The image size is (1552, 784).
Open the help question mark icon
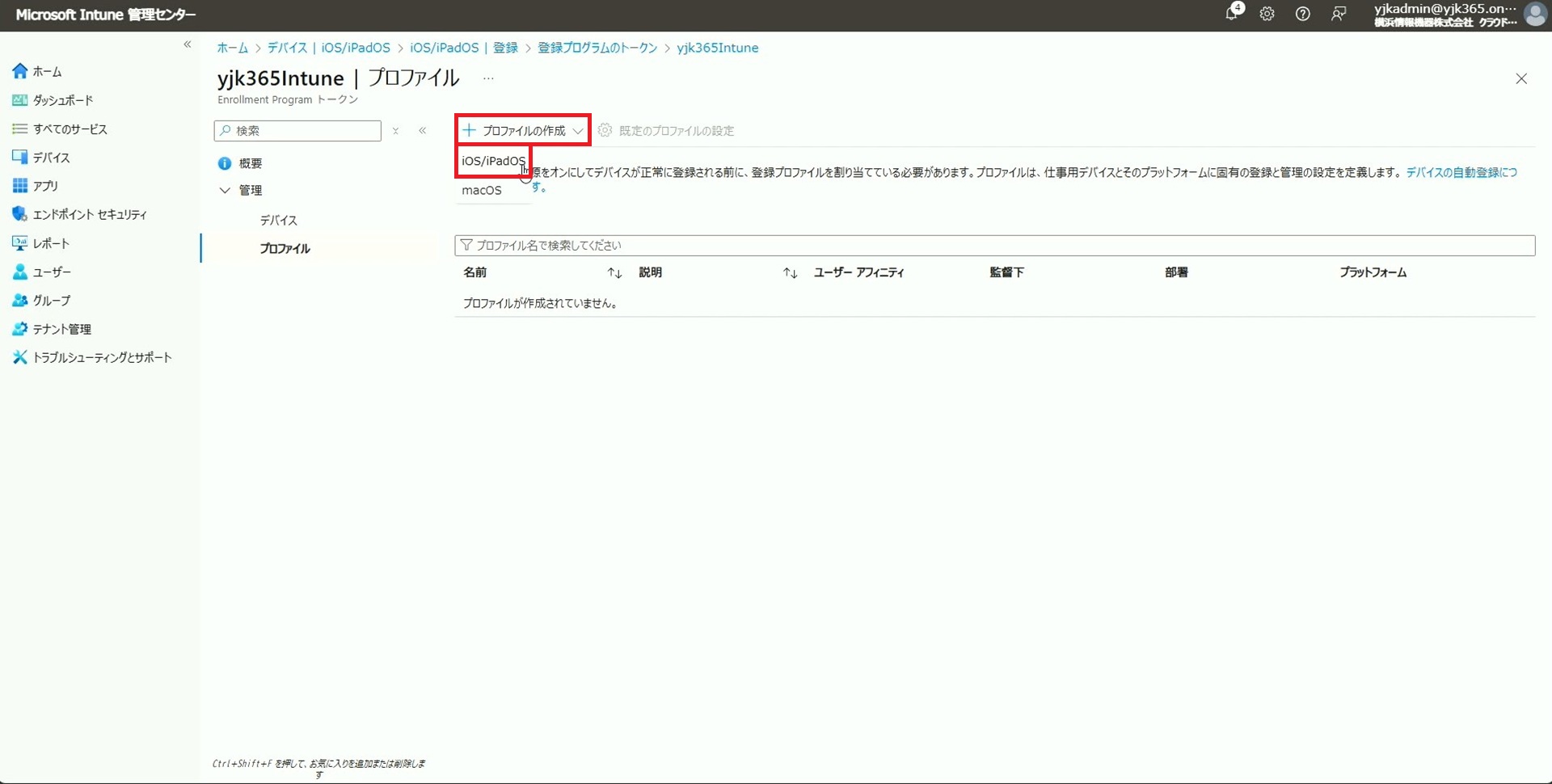(1302, 14)
